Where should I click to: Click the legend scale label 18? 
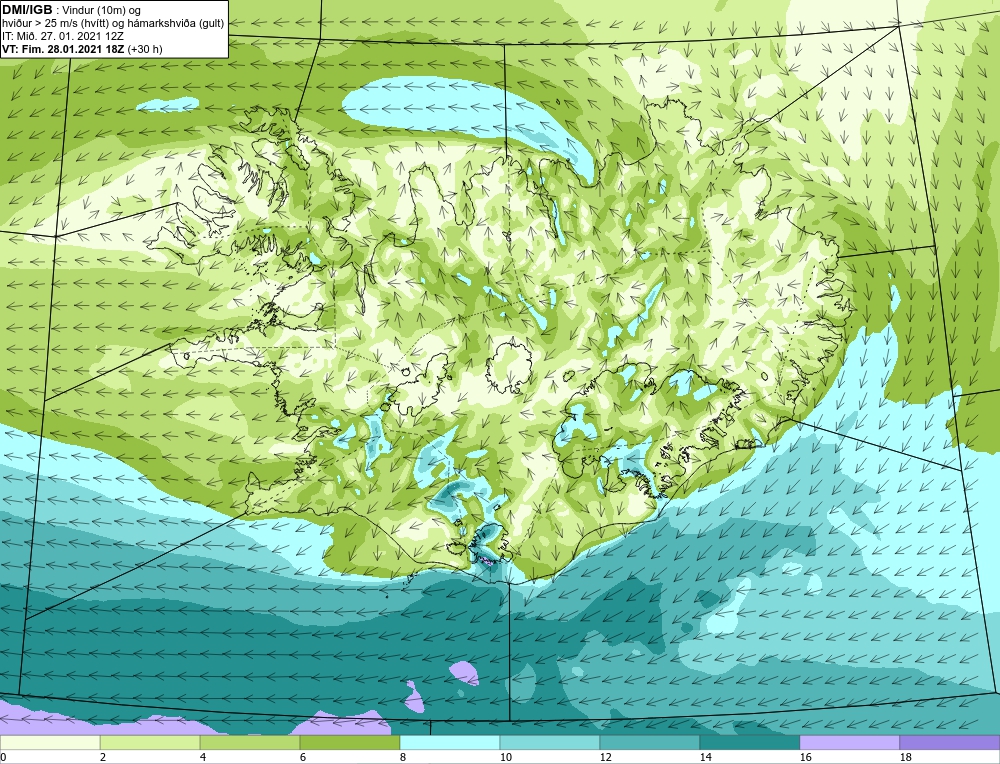pos(906,757)
